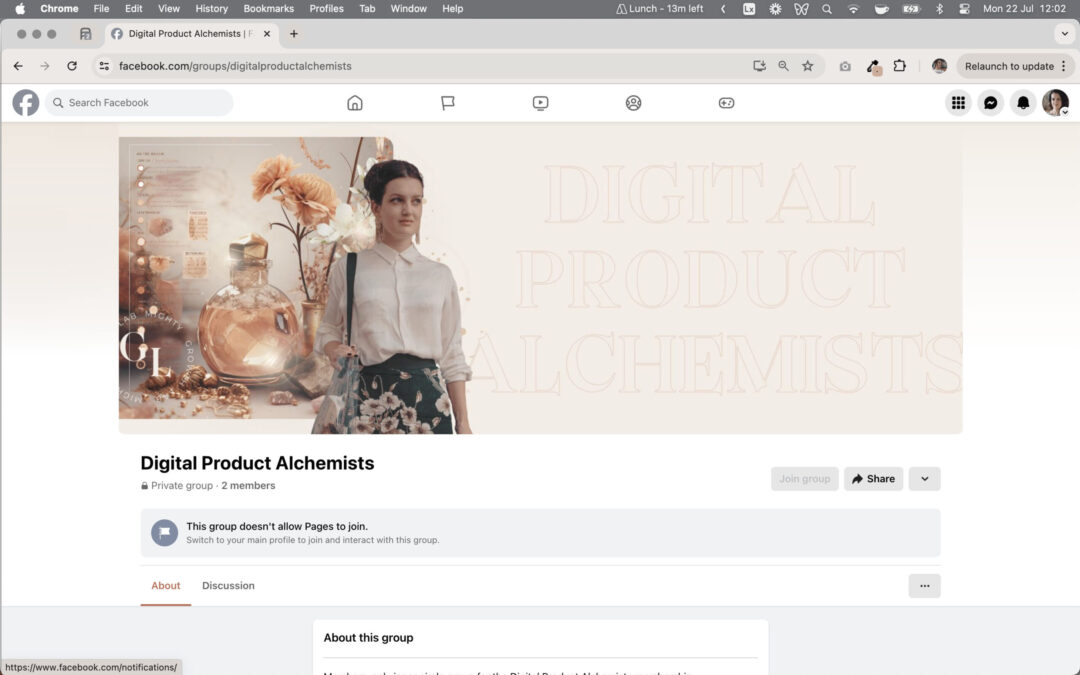This screenshot has height=675, width=1080.
Task: Reload the page
Action: 72,66
